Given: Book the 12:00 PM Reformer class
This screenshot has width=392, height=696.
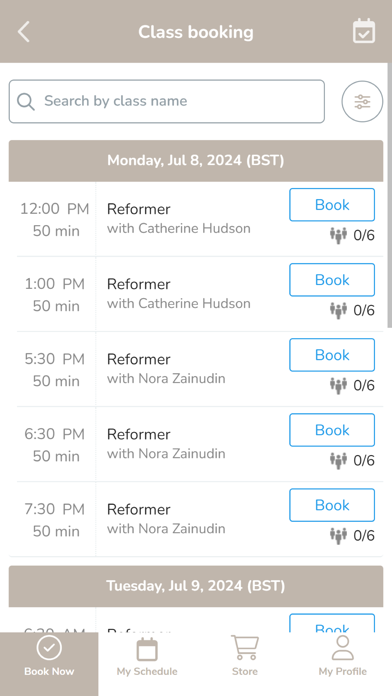Looking at the screenshot, I should coord(332,205).
